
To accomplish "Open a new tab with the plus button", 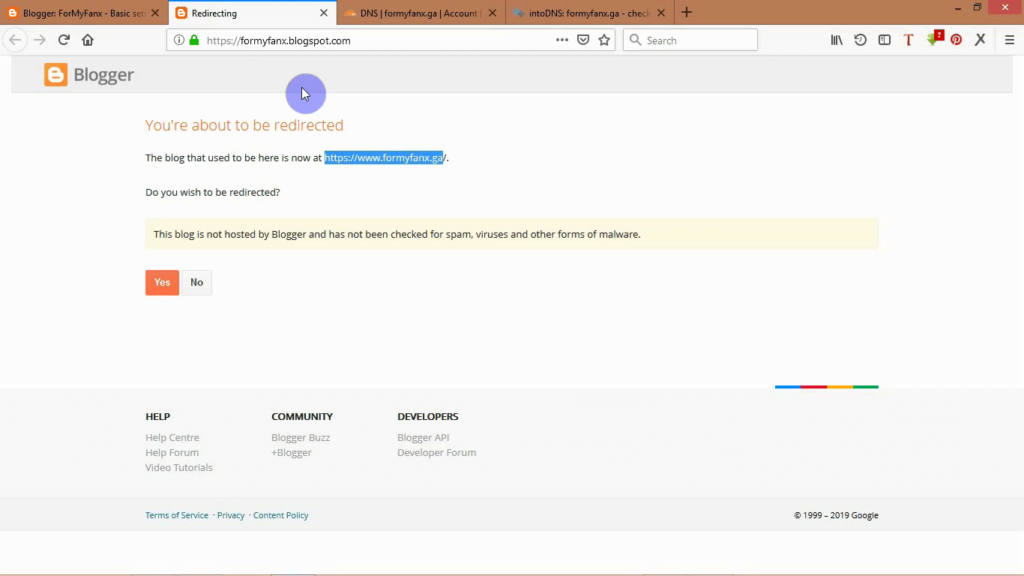I will tap(685, 12).
